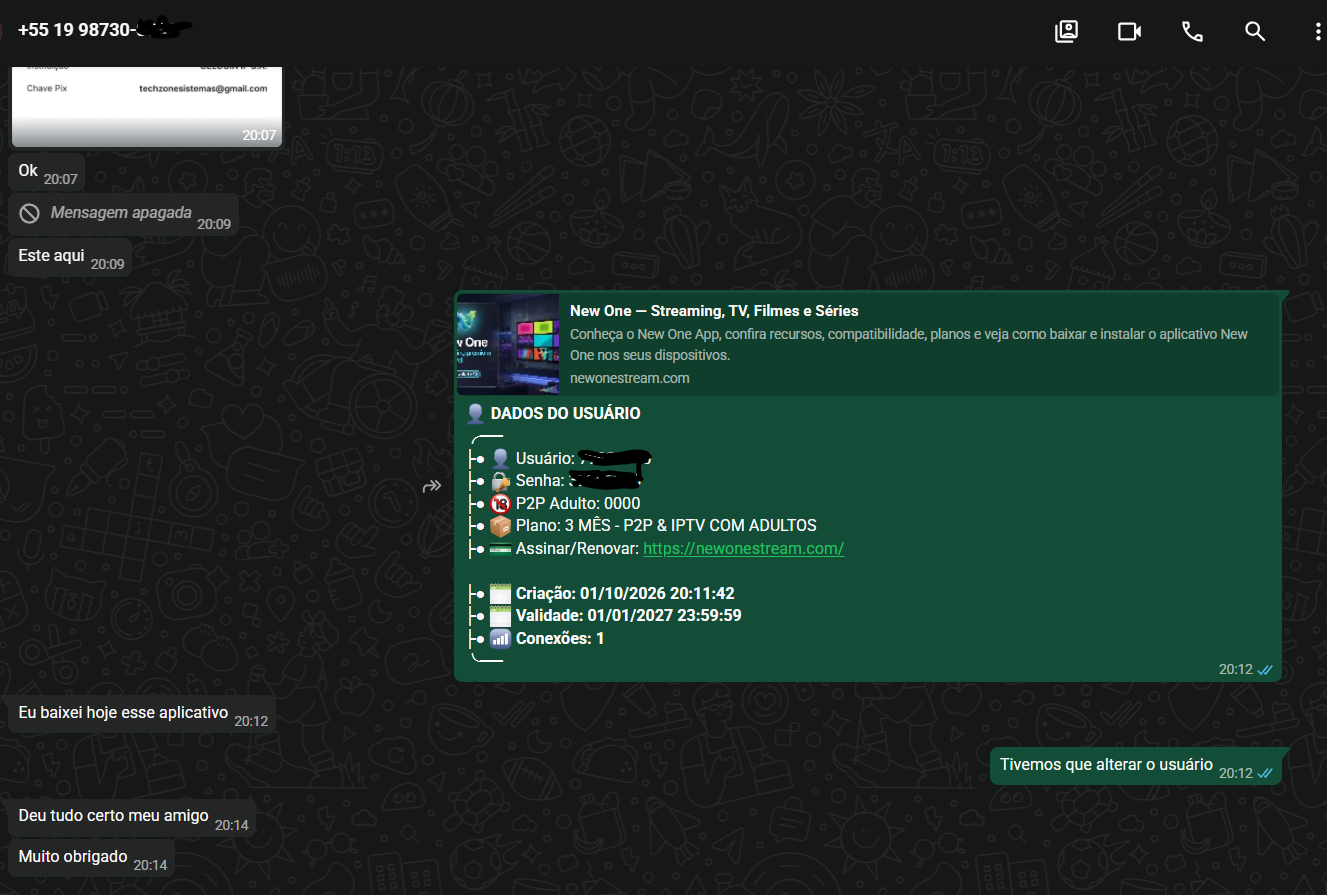Click the forward arrow beside green message

pyautogui.click(x=432, y=486)
